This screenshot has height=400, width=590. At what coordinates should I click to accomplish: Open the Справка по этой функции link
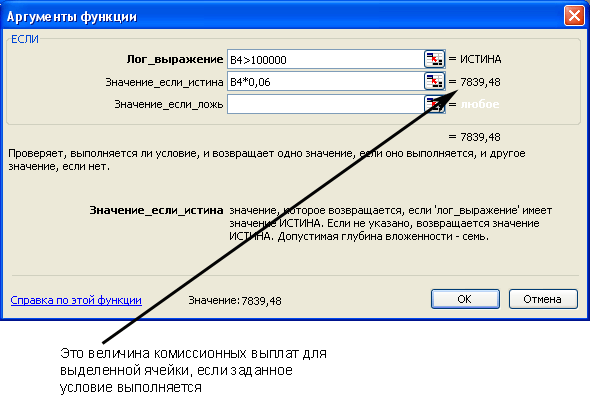point(76,300)
